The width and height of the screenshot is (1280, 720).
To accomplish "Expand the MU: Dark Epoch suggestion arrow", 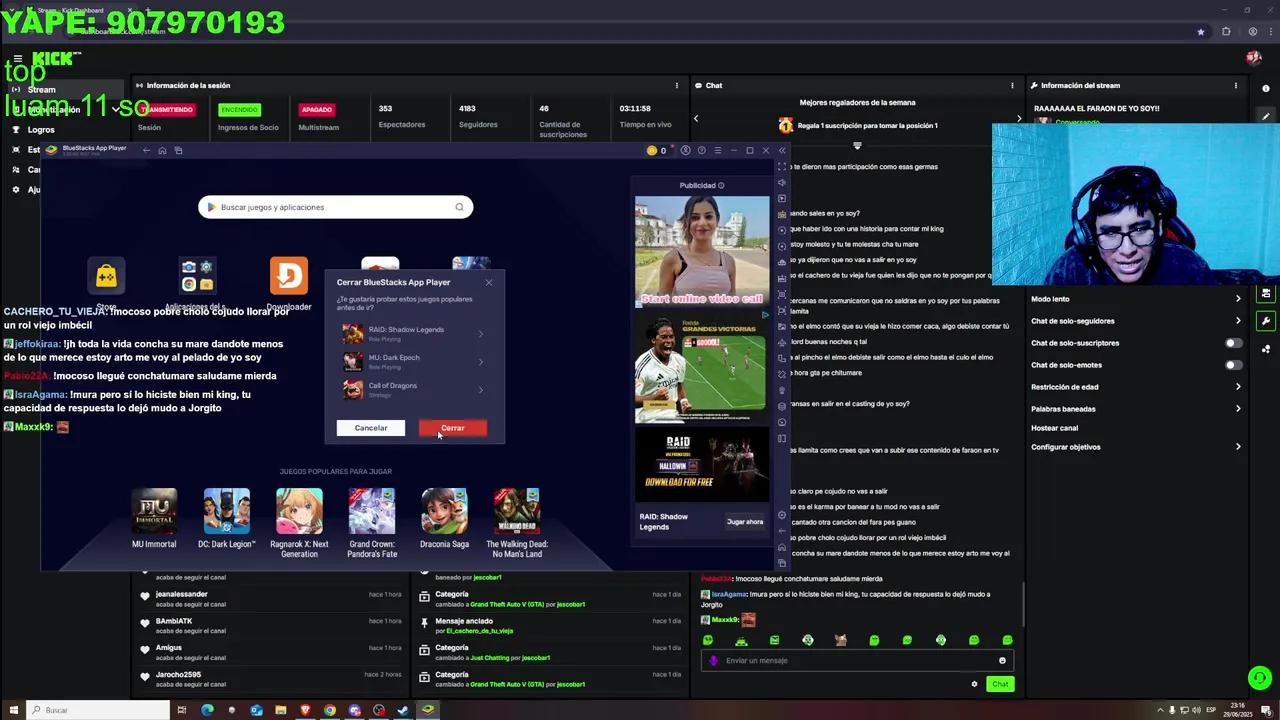I will [480, 362].
